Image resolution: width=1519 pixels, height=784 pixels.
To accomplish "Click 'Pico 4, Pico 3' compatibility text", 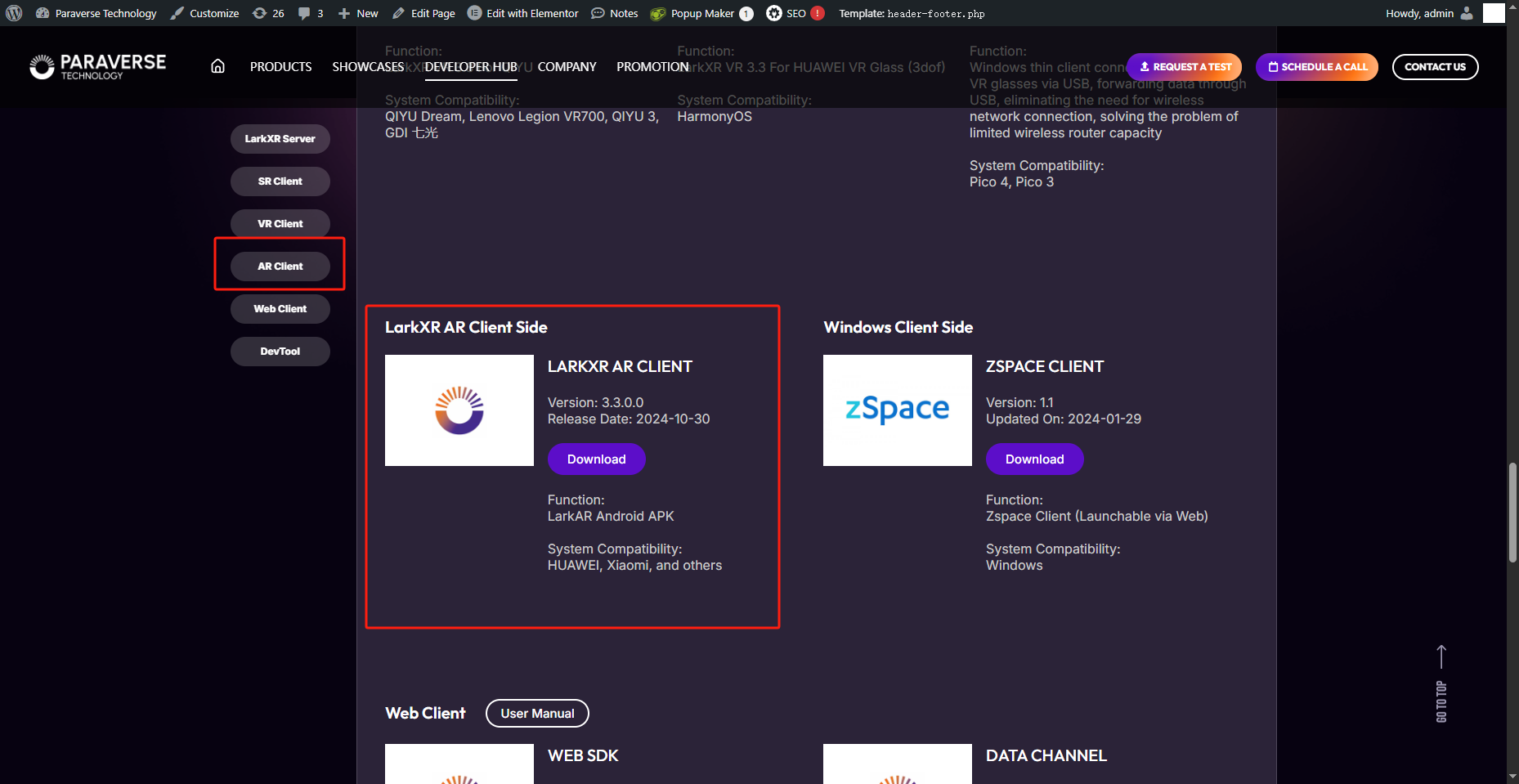I will [x=1011, y=181].
